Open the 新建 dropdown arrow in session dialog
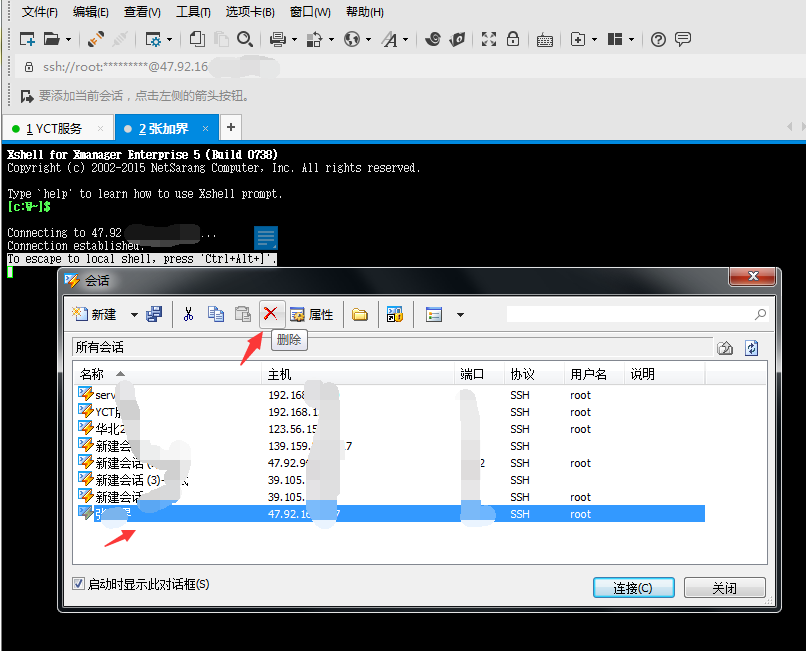Screen dimensions: 806x651 133,314
